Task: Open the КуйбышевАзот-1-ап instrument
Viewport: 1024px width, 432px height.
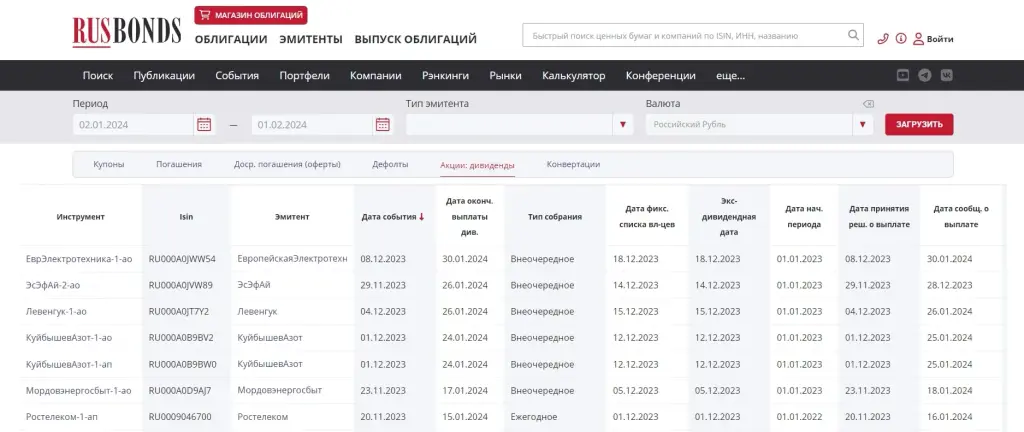Action: pos(69,364)
